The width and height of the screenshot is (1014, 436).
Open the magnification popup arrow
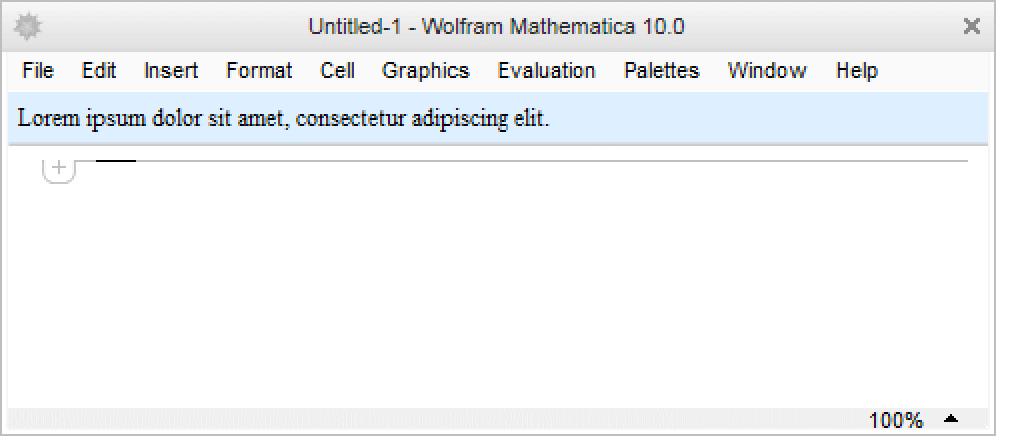click(951, 419)
